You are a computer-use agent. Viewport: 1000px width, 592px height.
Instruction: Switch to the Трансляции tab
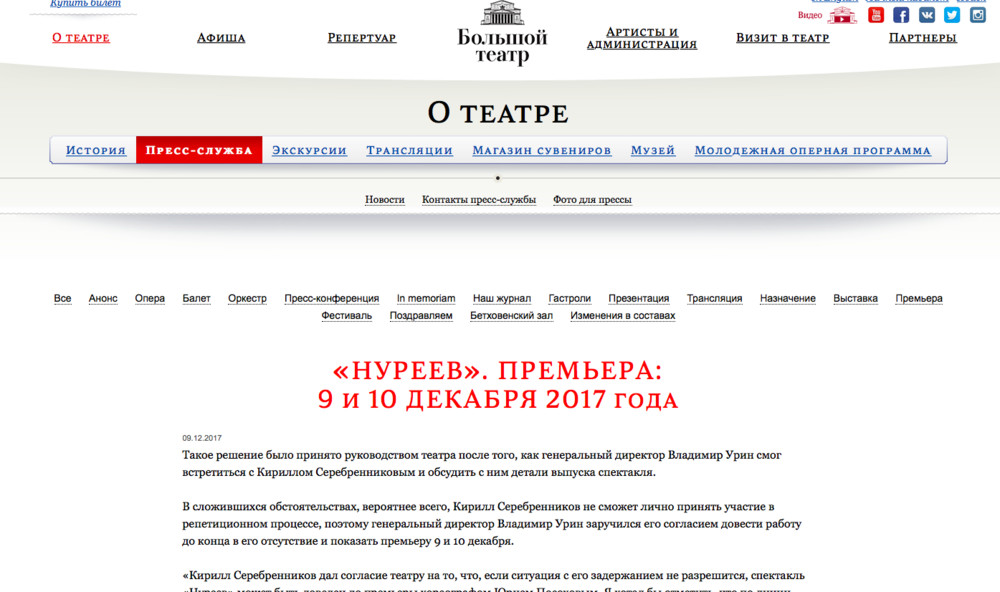pos(409,150)
